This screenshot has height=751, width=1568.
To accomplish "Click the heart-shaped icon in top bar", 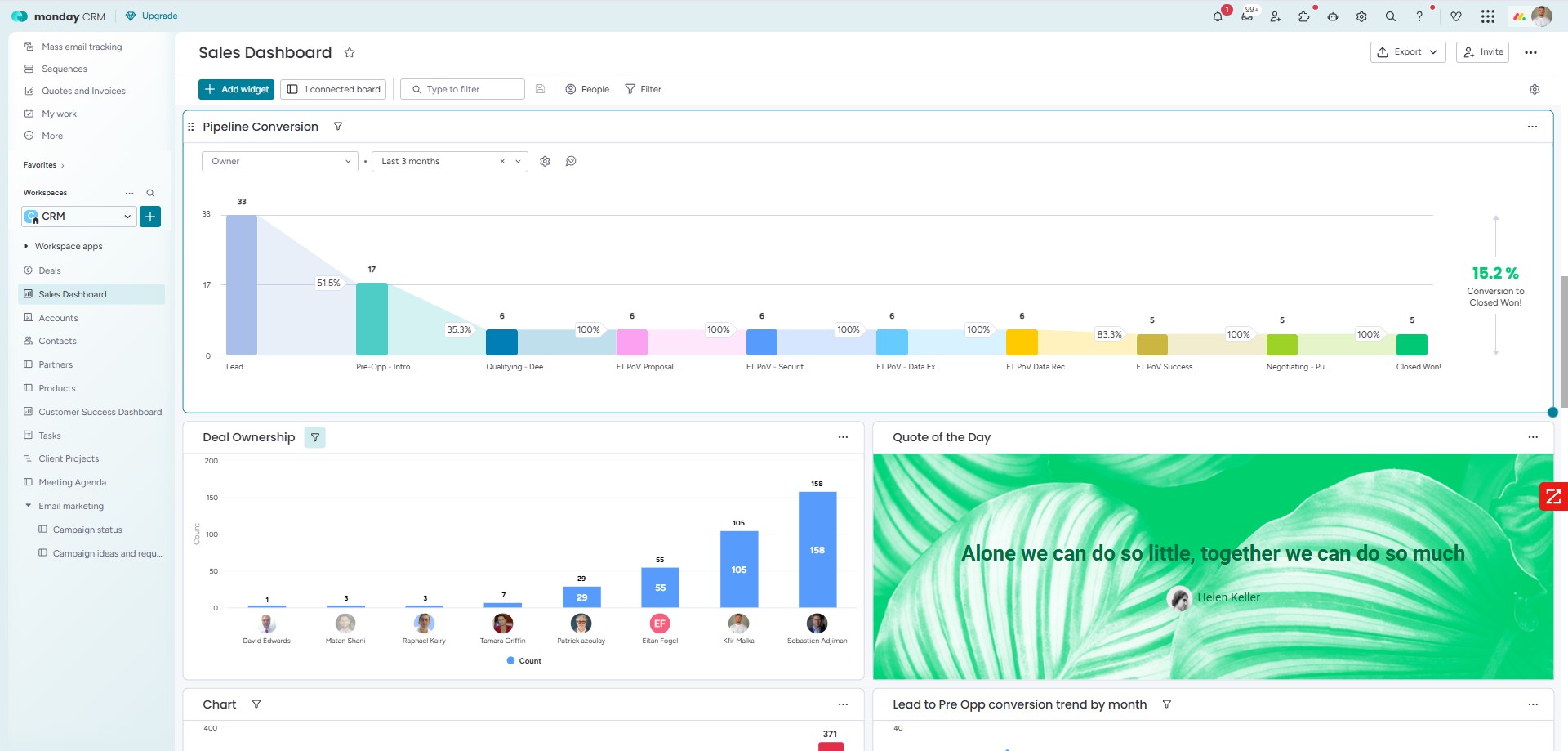I will [1456, 16].
